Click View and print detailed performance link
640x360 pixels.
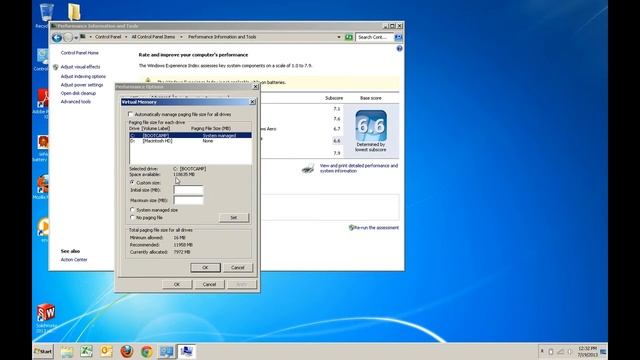[x=359, y=168]
